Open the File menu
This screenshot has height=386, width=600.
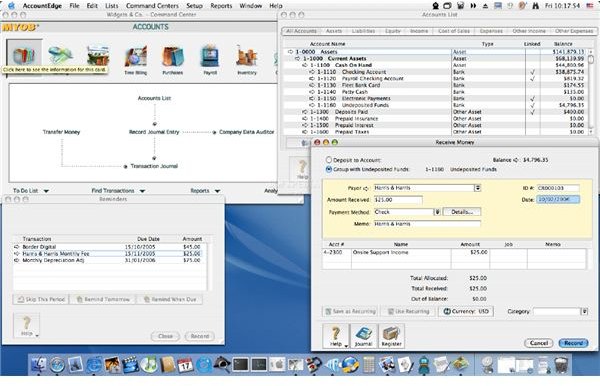74,6
